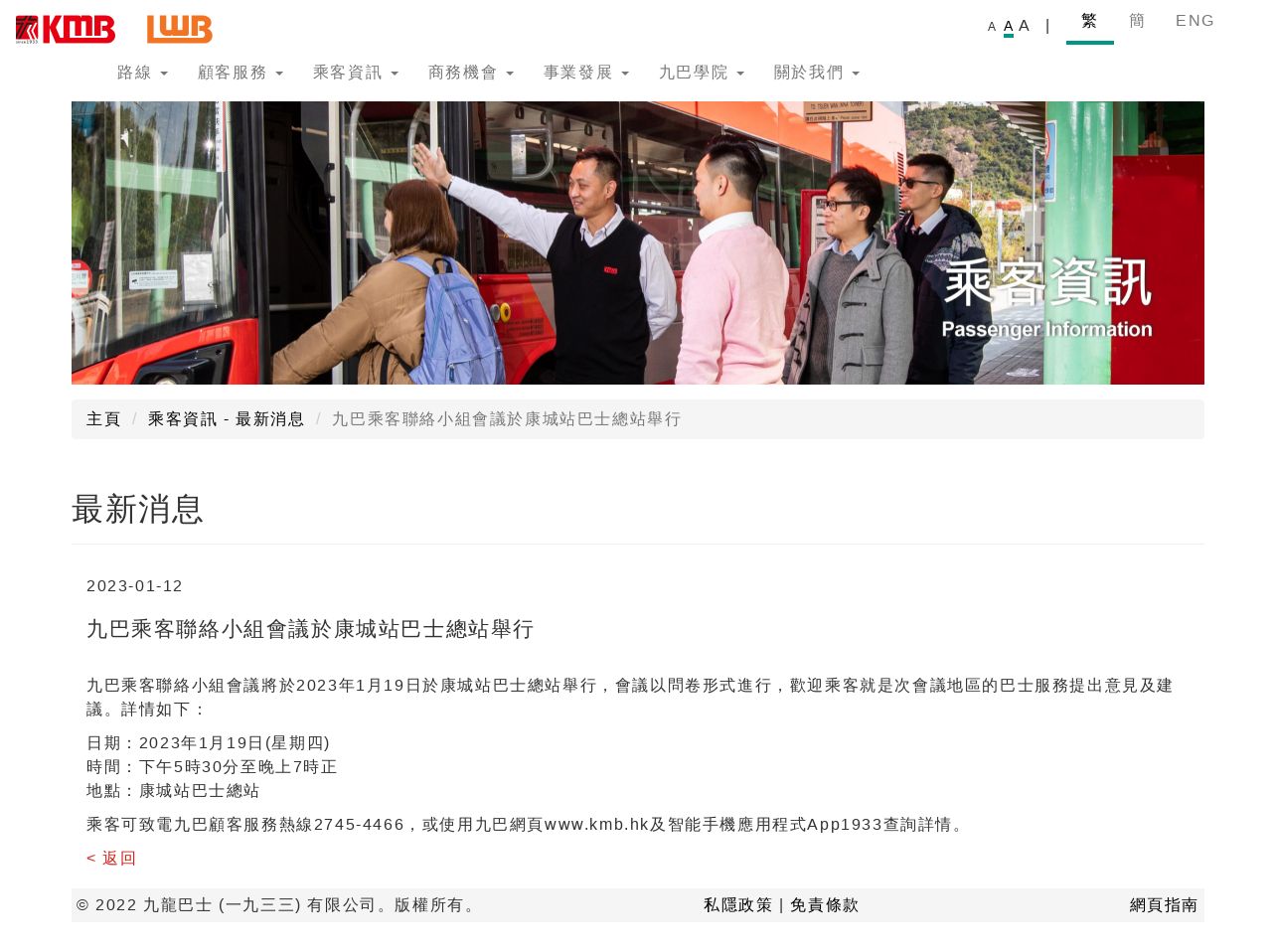Click the date 2023-01-12
This screenshot has width=1276, height=952.
point(135,586)
